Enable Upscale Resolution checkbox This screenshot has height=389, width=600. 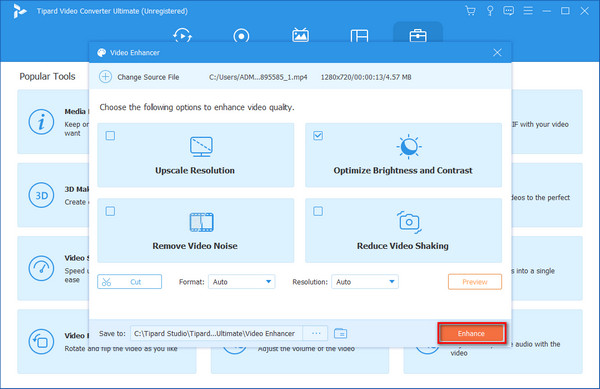[x=110, y=135]
